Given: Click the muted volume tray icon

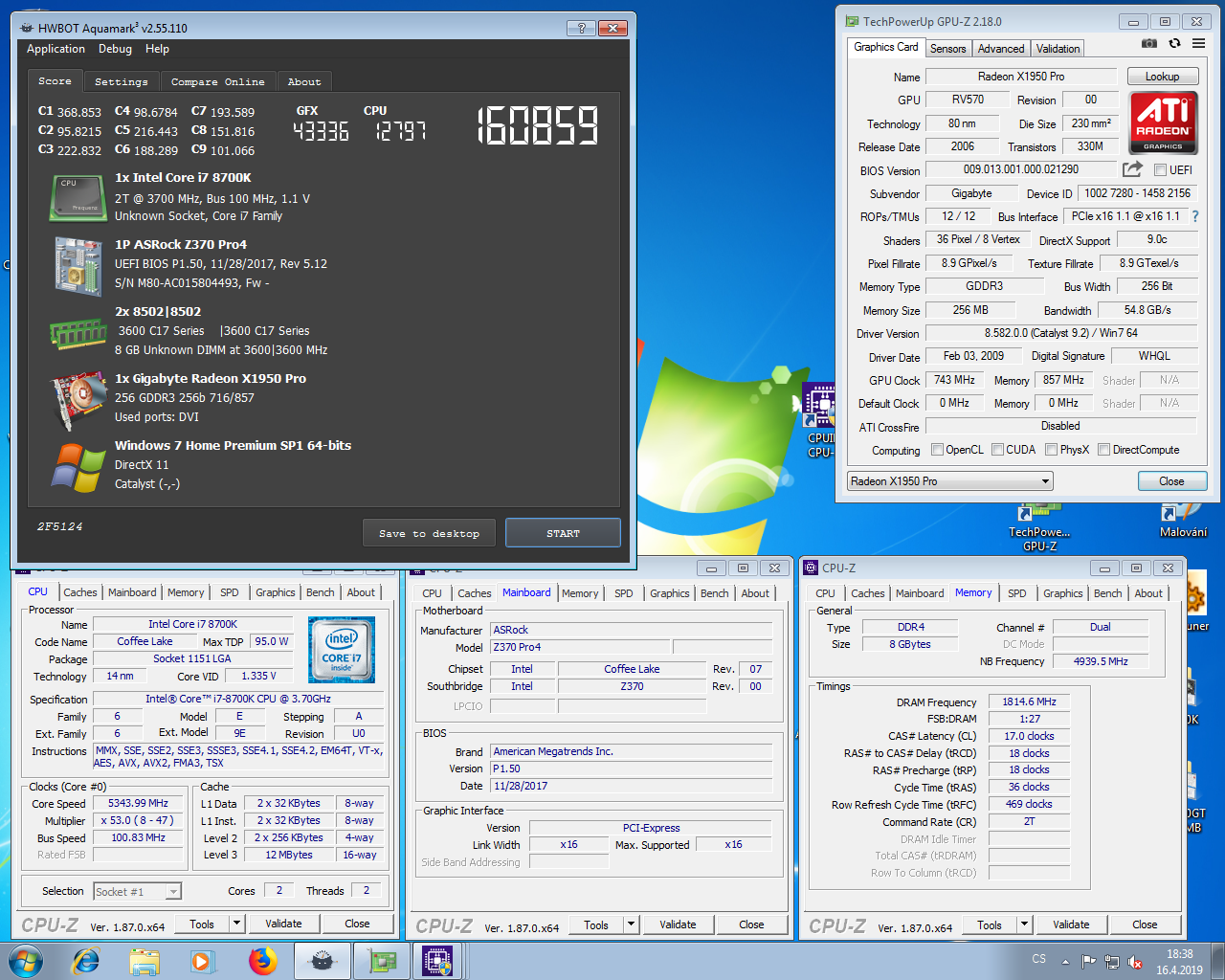Looking at the screenshot, I should (1134, 961).
